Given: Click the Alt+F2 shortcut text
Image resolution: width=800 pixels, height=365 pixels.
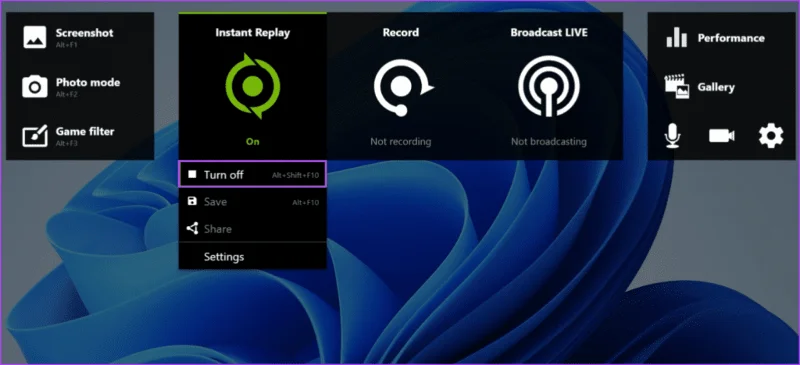Looking at the screenshot, I should tap(66, 94).
